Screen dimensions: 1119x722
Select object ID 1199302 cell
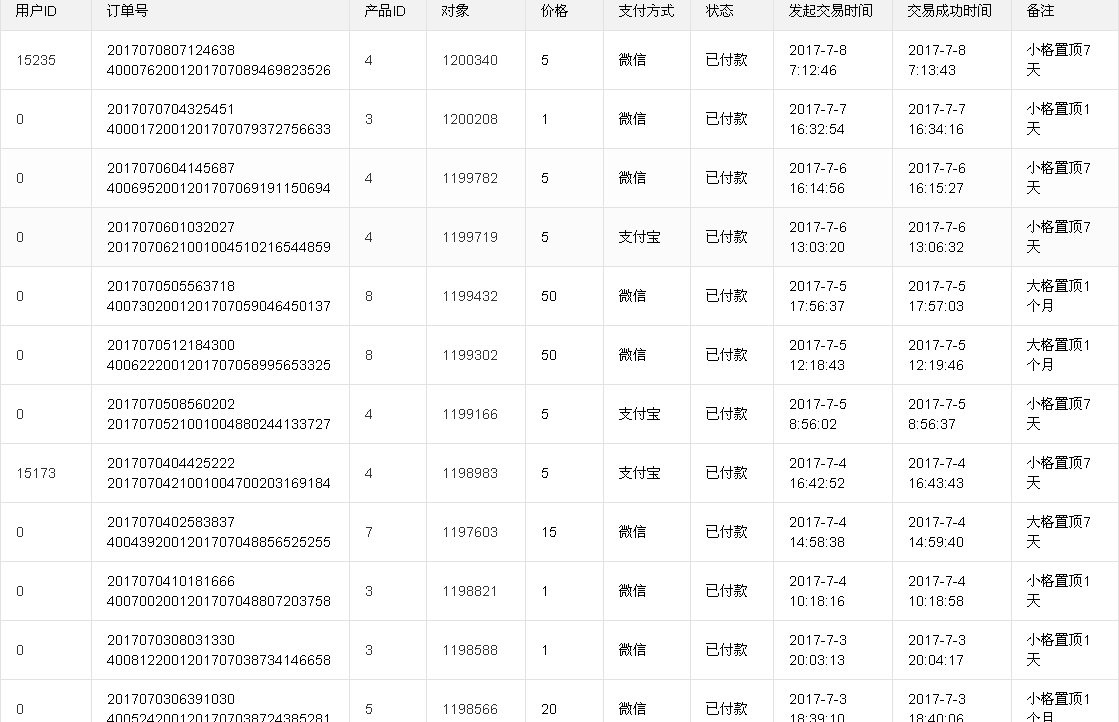coord(470,355)
